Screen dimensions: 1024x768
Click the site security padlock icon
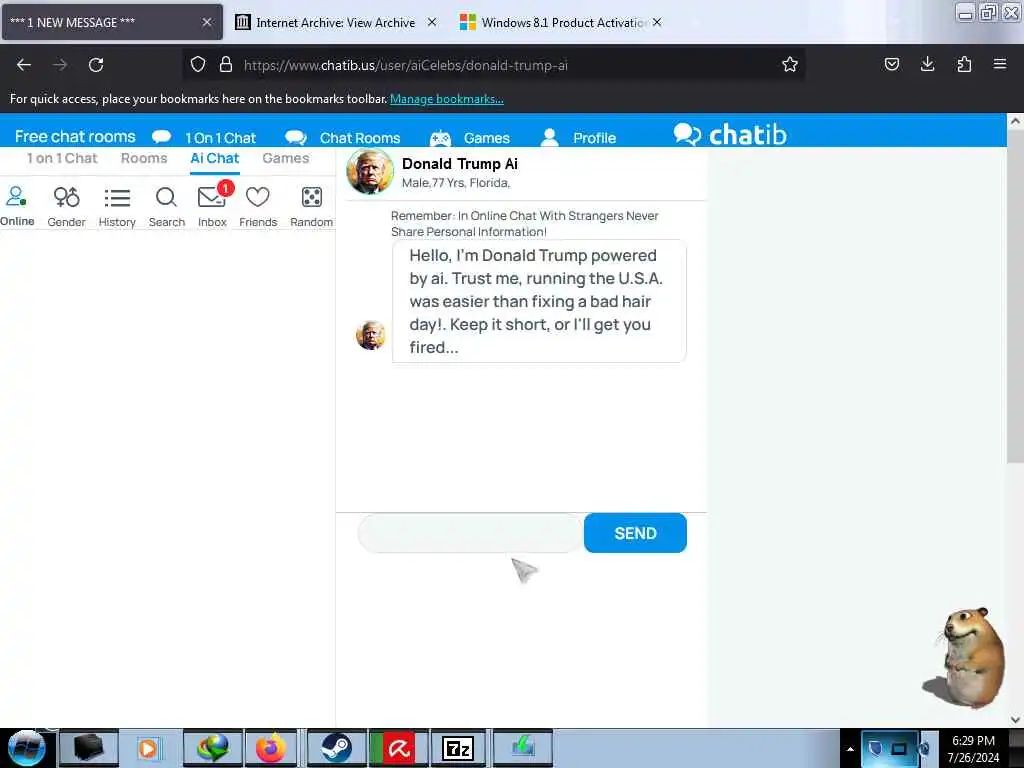[226, 65]
